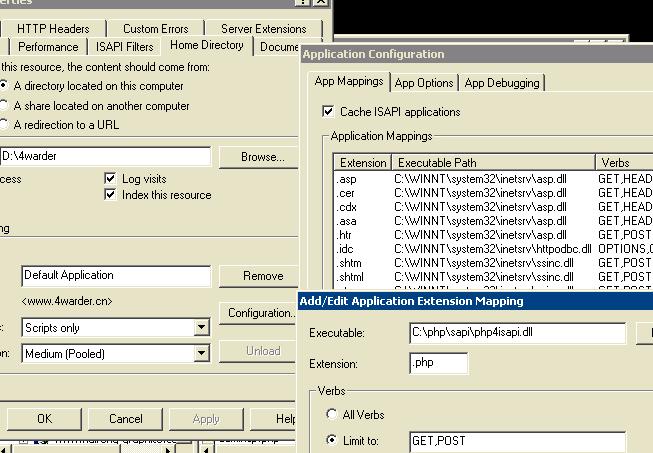The width and height of the screenshot is (653, 453).
Task: Click OK in Properties dialog
Action: click(x=44, y=418)
